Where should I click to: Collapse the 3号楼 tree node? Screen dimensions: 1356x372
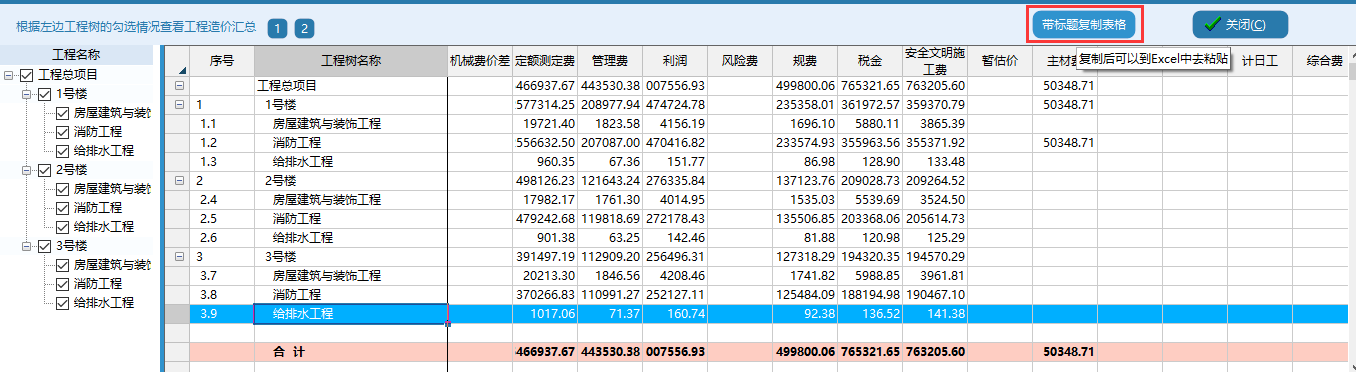click(27, 246)
